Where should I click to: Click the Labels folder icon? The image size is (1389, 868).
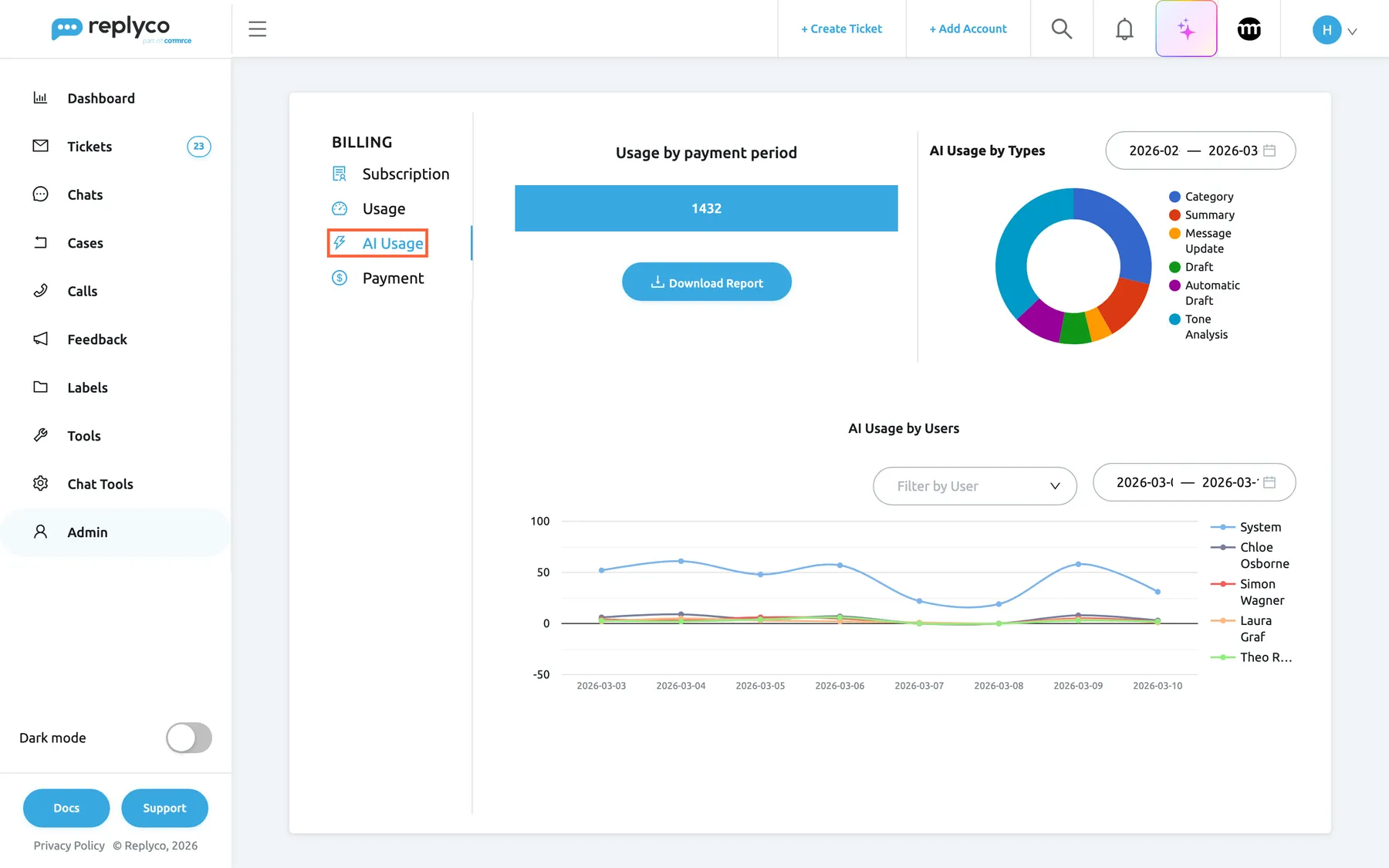(x=41, y=387)
